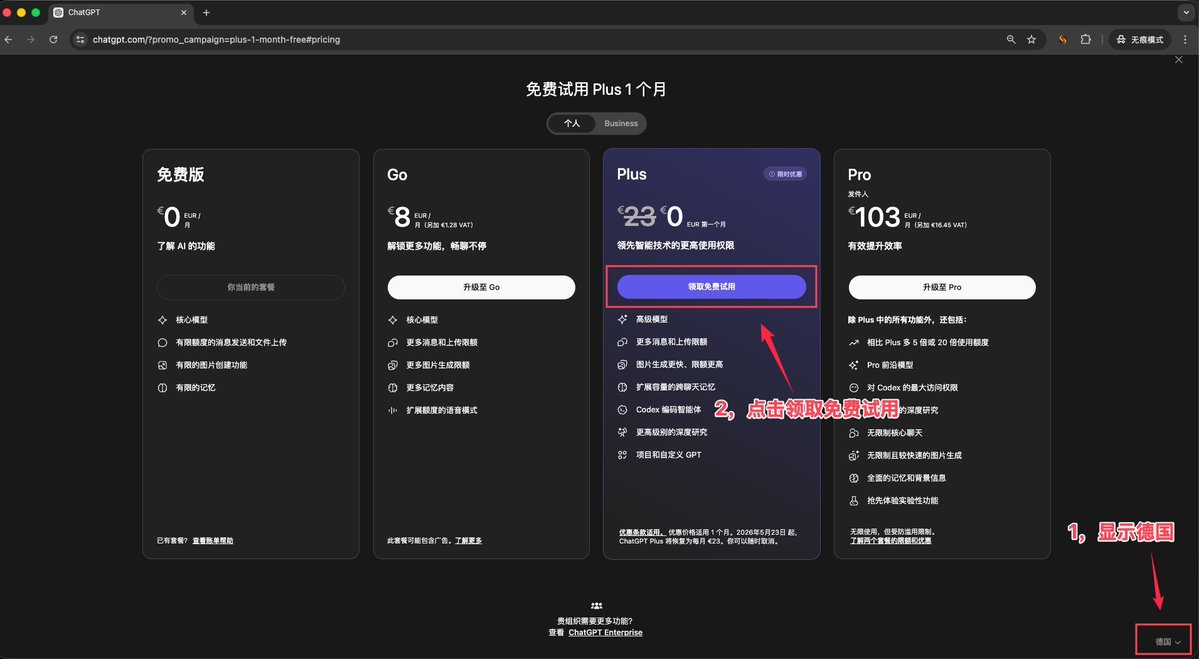Go back using the browser back arrow

coord(9,39)
